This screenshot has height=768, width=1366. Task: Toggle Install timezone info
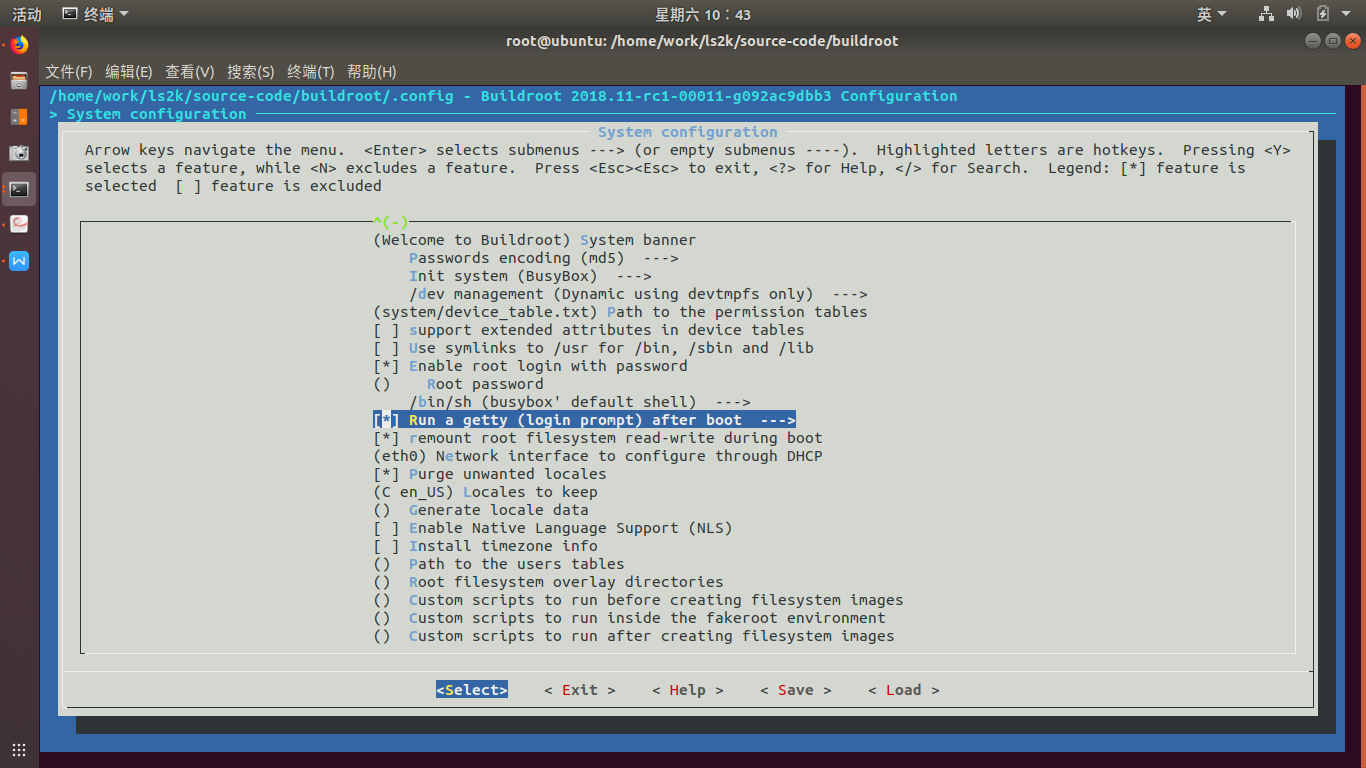486,546
